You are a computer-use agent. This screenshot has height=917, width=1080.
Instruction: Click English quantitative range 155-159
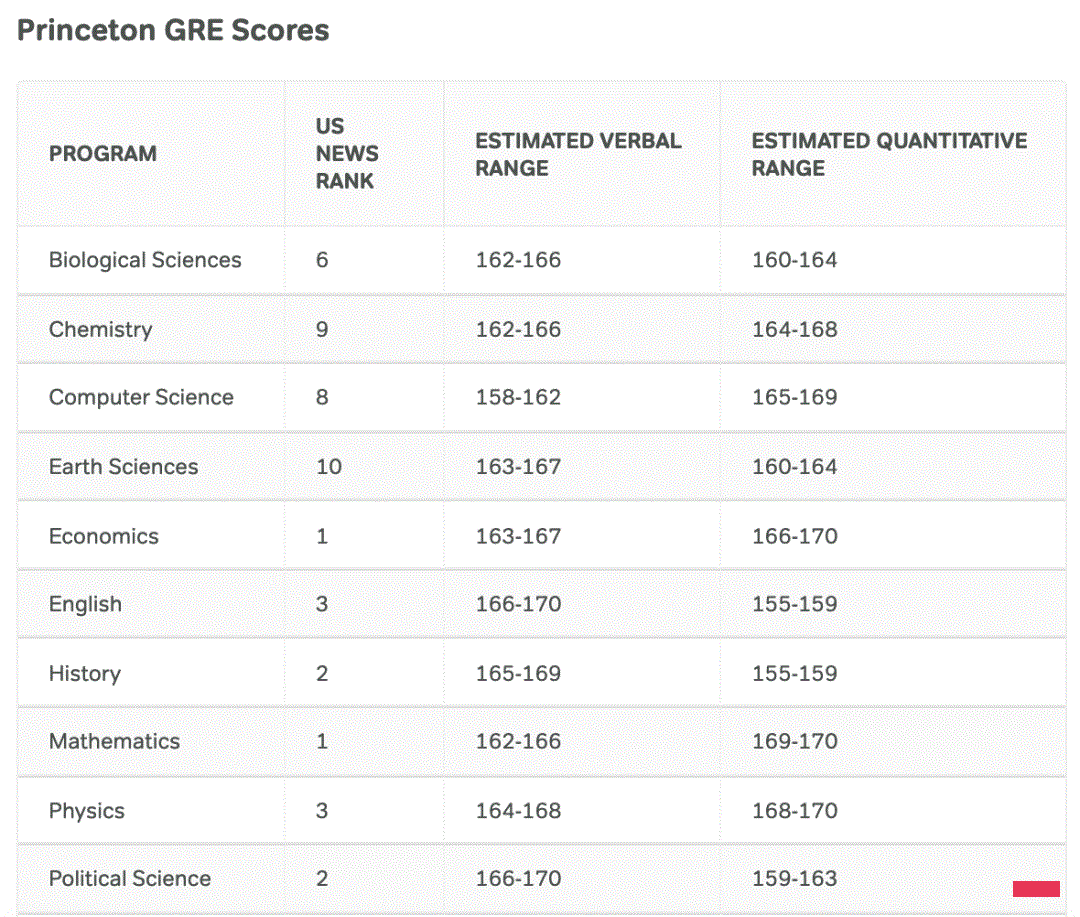794,604
